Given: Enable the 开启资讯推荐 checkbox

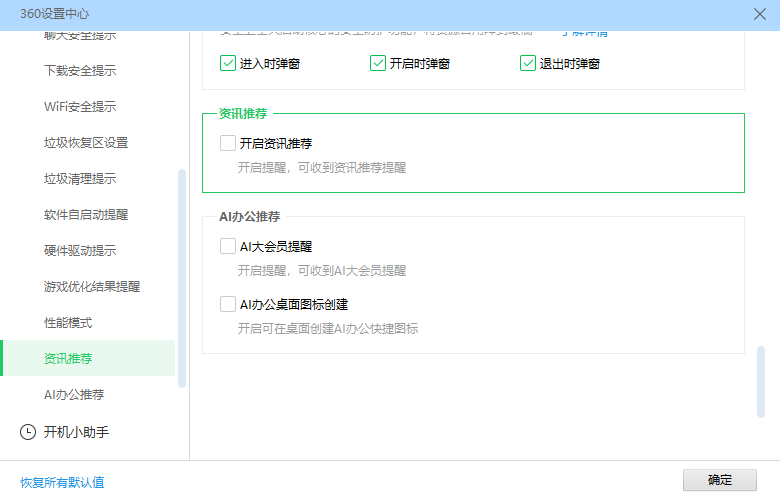Looking at the screenshot, I should [x=228, y=143].
